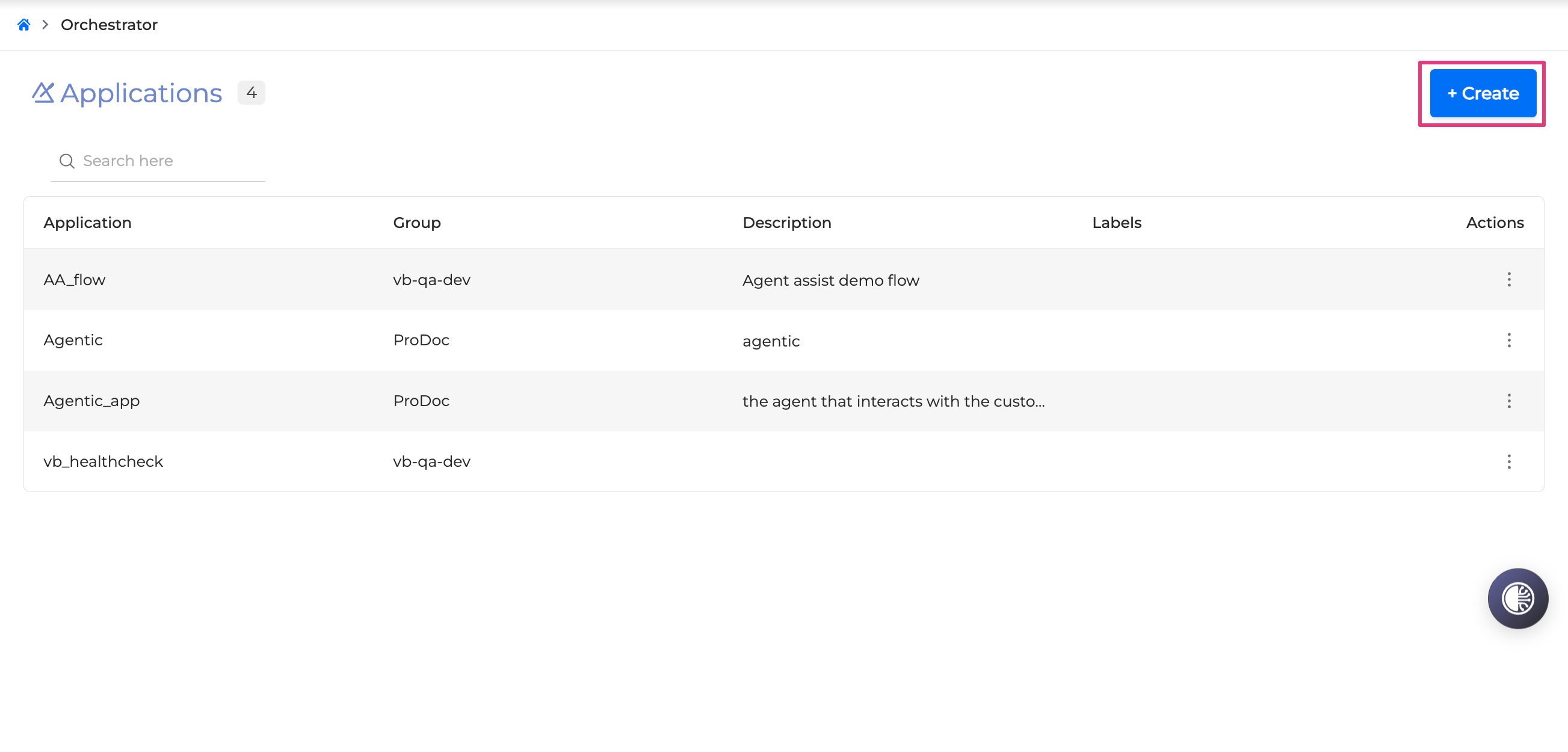Image resolution: width=1568 pixels, height=752 pixels.
Task: Open the vb_healthcheck application
Action: pyautogui.click(x=103, y=462)
